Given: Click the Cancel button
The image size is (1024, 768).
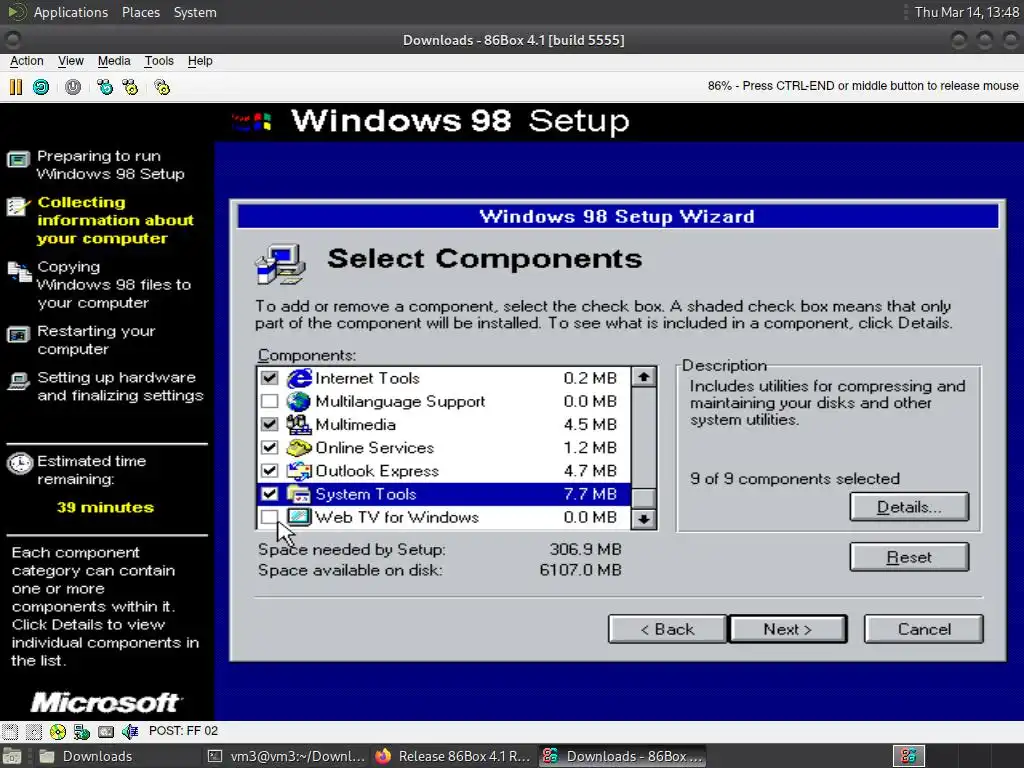Looking at the screenshot, I should [x=923, y=629].
